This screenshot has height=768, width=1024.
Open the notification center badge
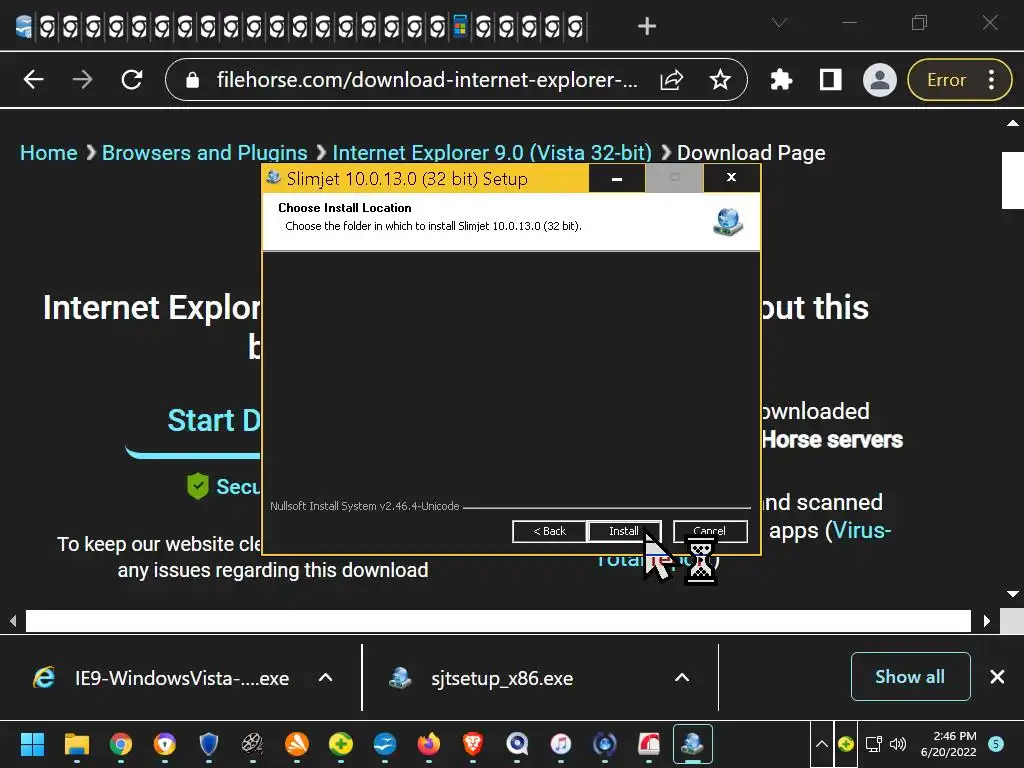pos(996,744)
